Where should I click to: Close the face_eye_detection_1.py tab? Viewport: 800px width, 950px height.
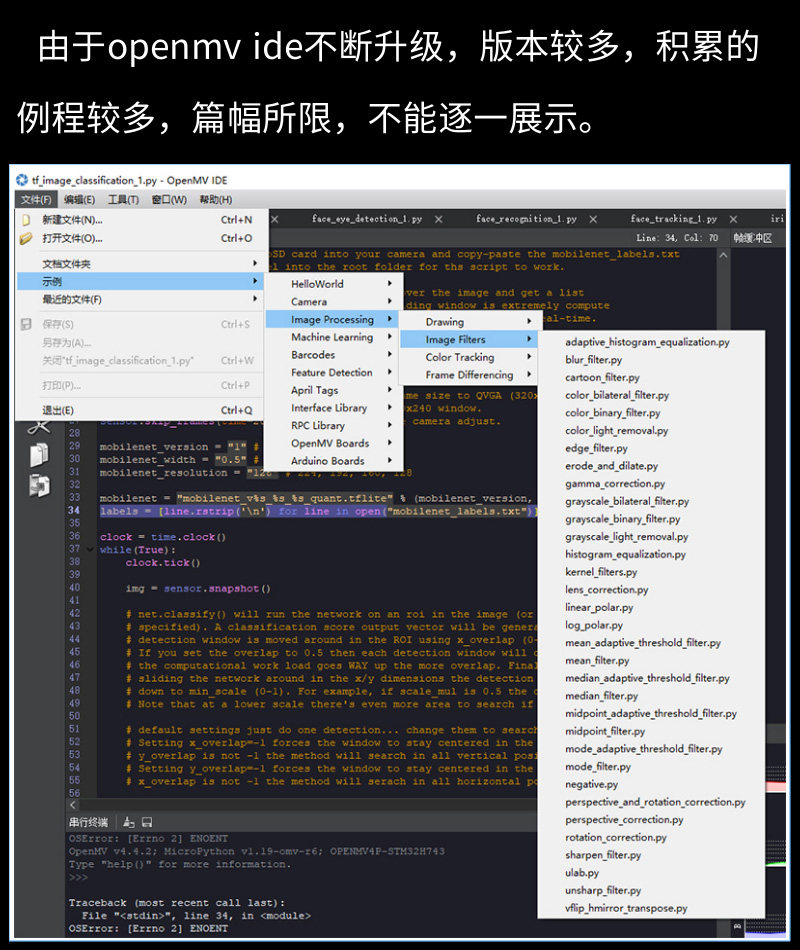pyautogui.click(x=438, y=219)
